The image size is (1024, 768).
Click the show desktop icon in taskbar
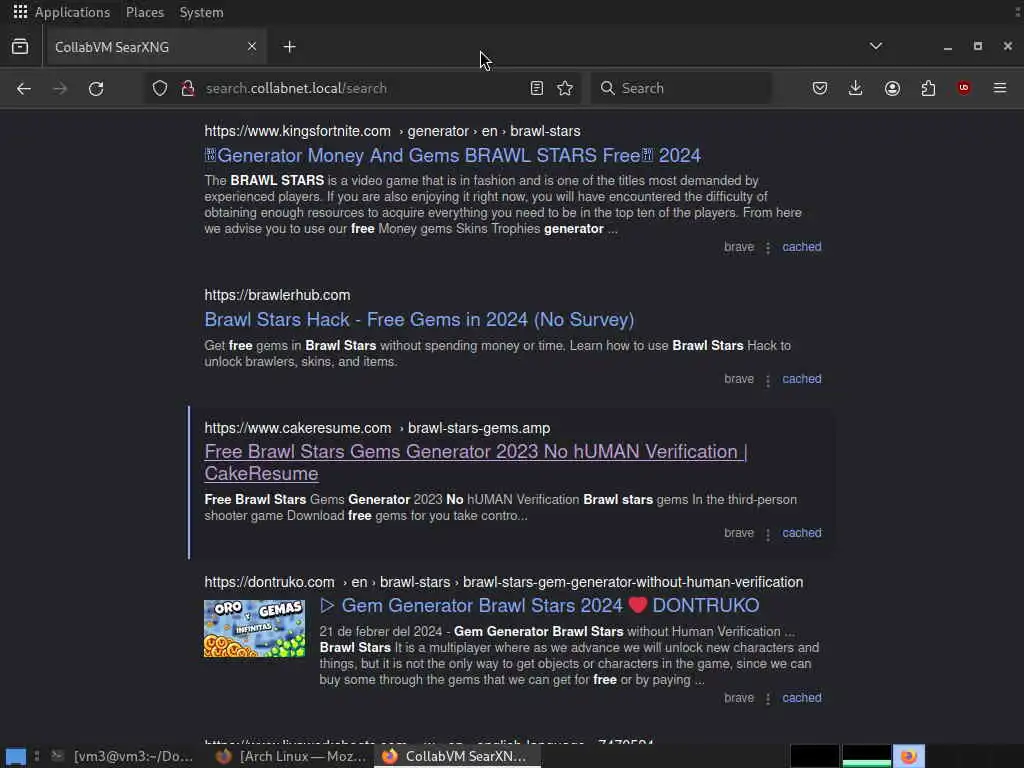click(16, 756)
